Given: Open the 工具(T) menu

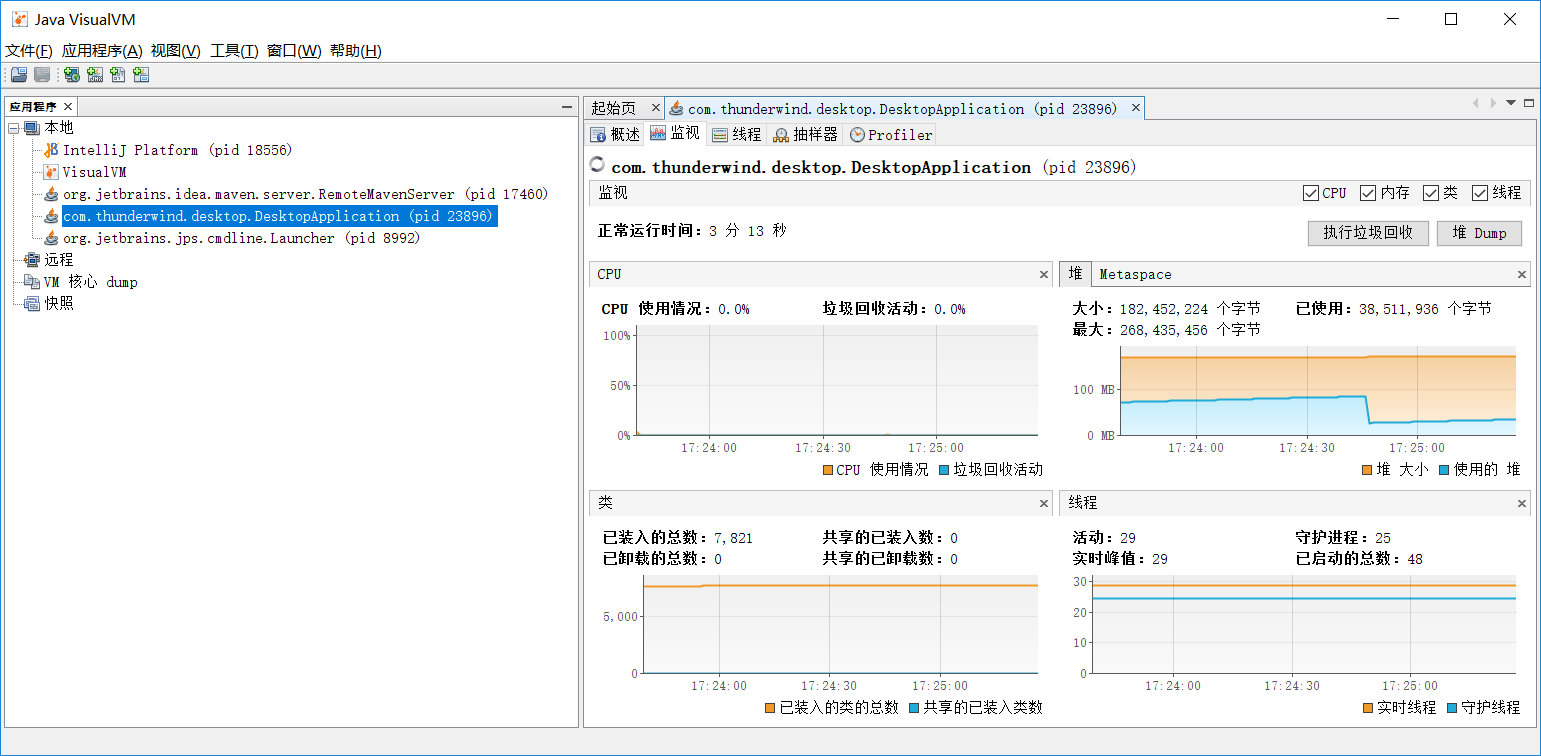Looking at the screenshot, I should [234, 51].
